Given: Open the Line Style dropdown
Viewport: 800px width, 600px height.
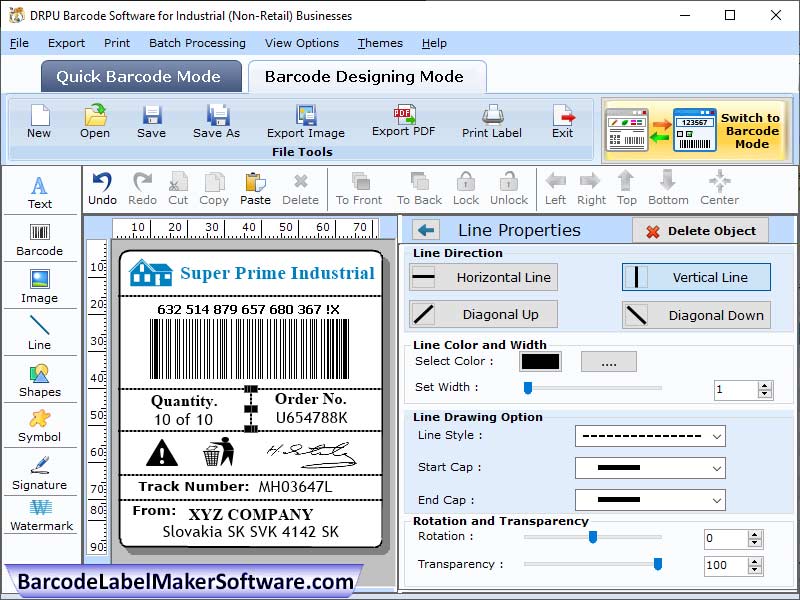Looking at the screenshot, I should pos(650,436).
